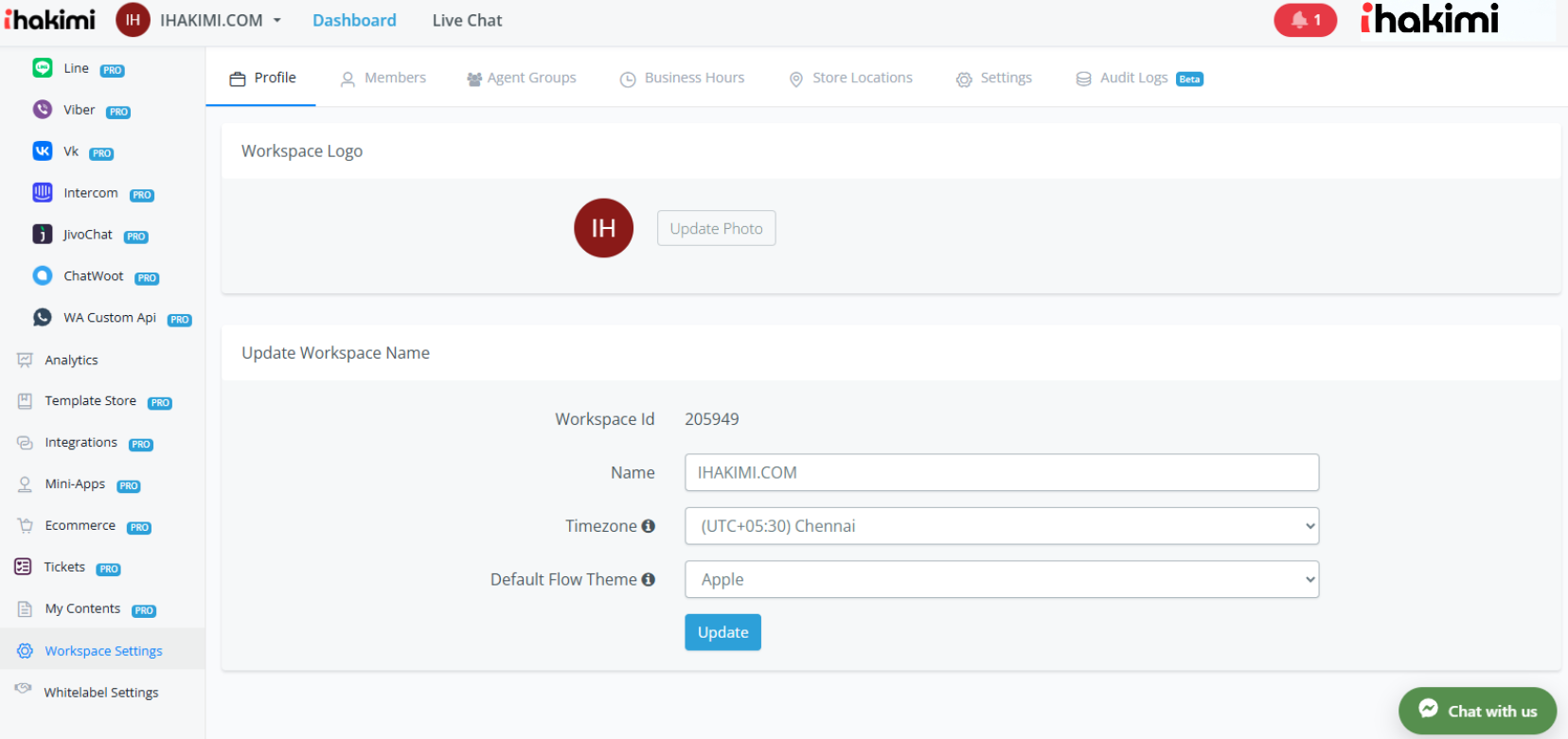Open notifications bell showing 1 alert
The image size is (1568, 739).
click(1305, 20)
